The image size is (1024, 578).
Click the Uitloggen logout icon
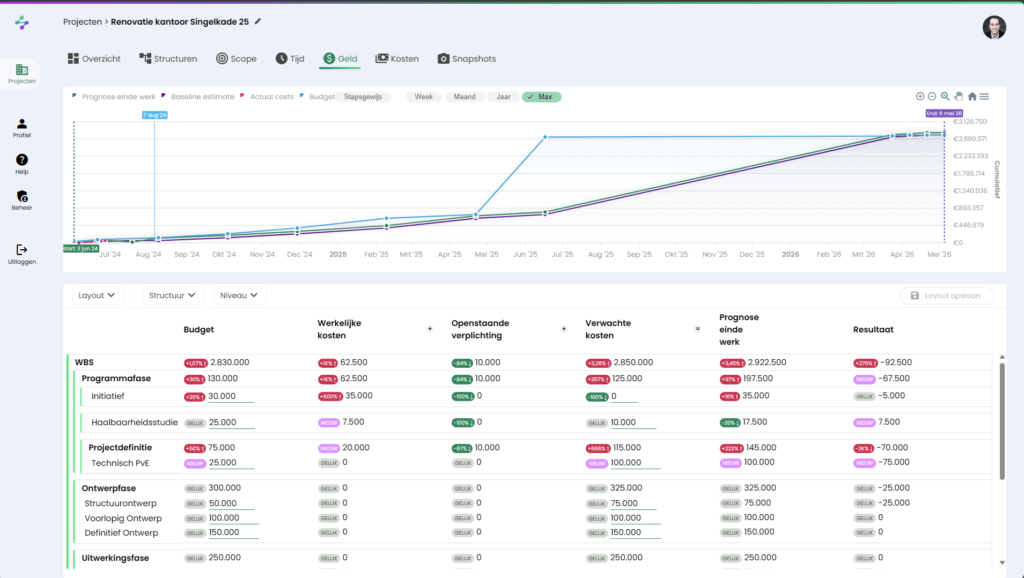[x=22, y=250]
